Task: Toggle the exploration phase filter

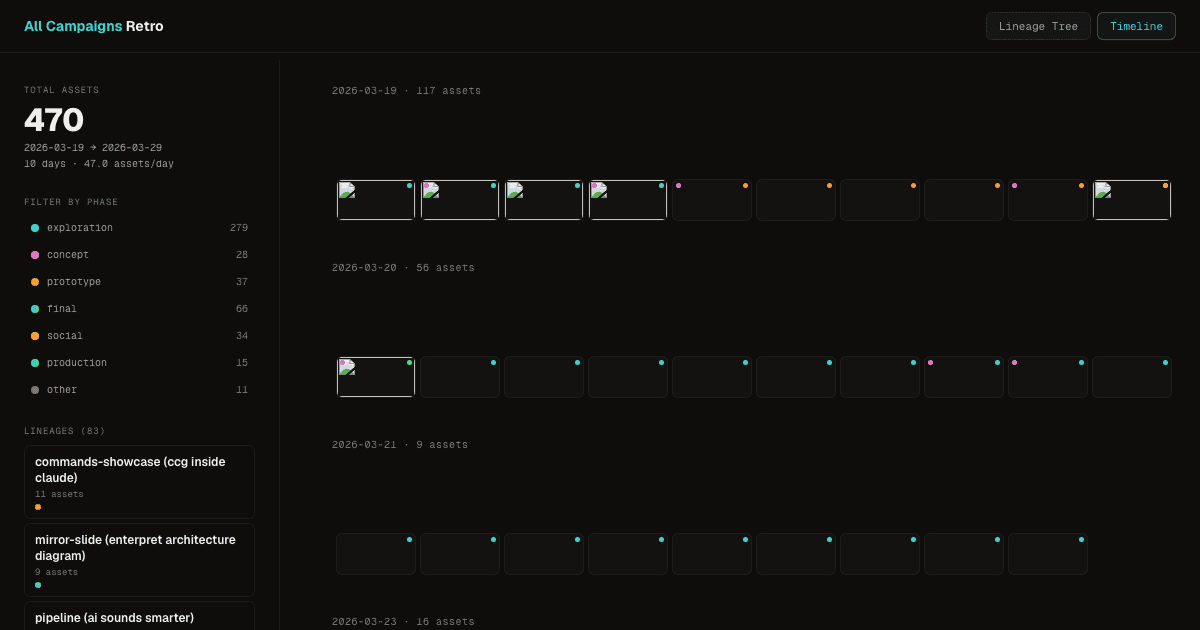Action: (x=79, y=228)
